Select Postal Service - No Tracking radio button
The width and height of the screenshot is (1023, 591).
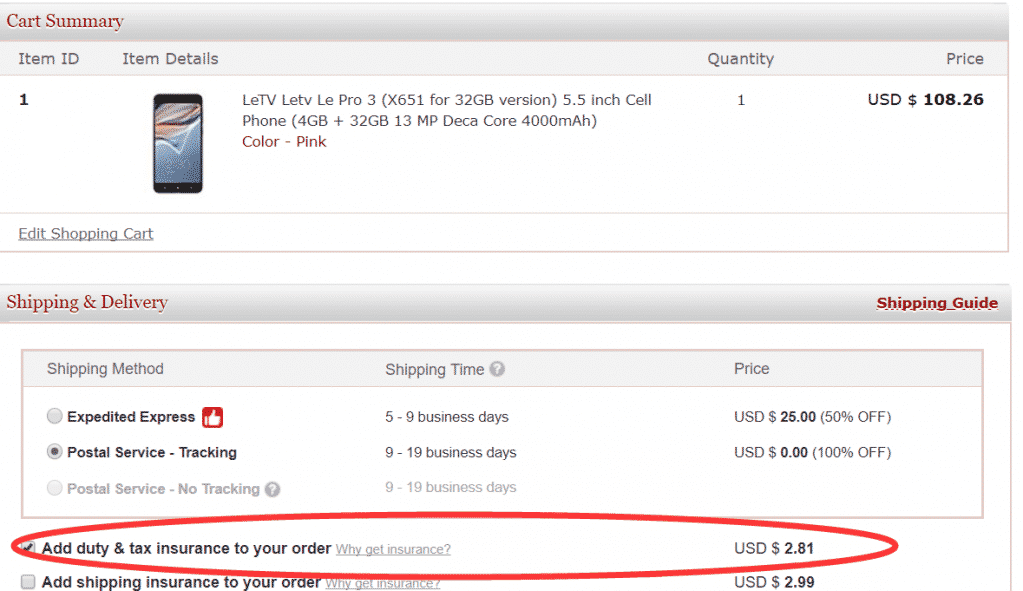(x=55, y=489)
